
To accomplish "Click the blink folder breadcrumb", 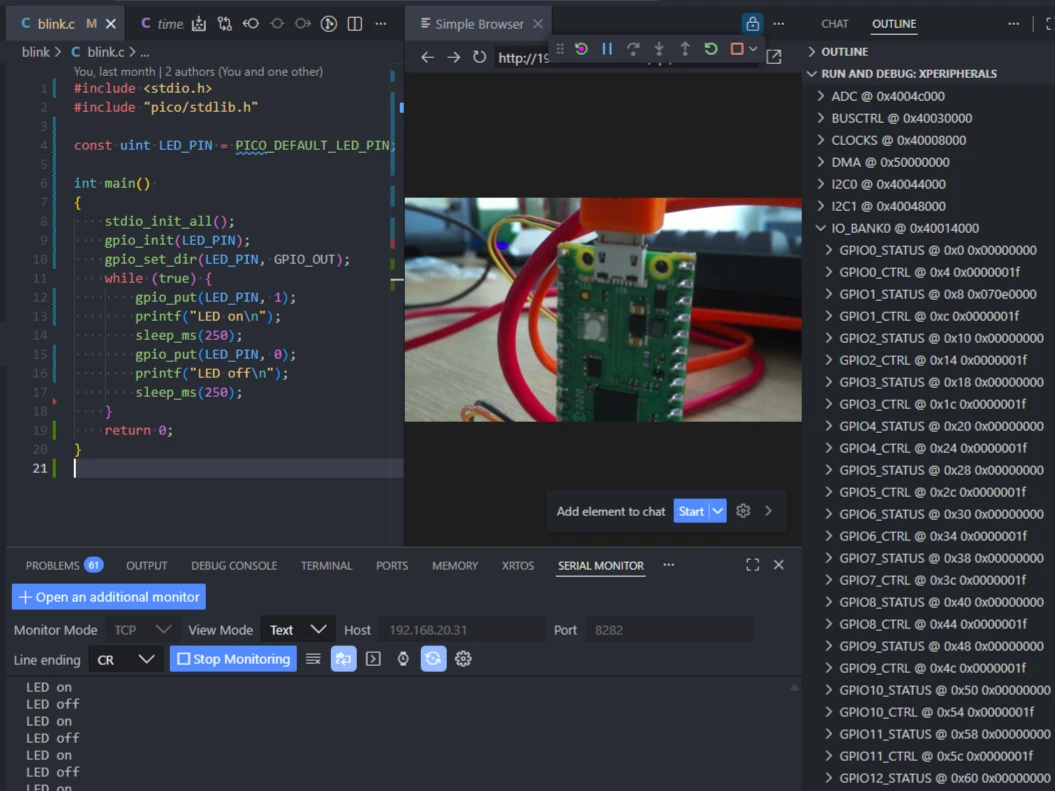I will (x=36, y=52).
